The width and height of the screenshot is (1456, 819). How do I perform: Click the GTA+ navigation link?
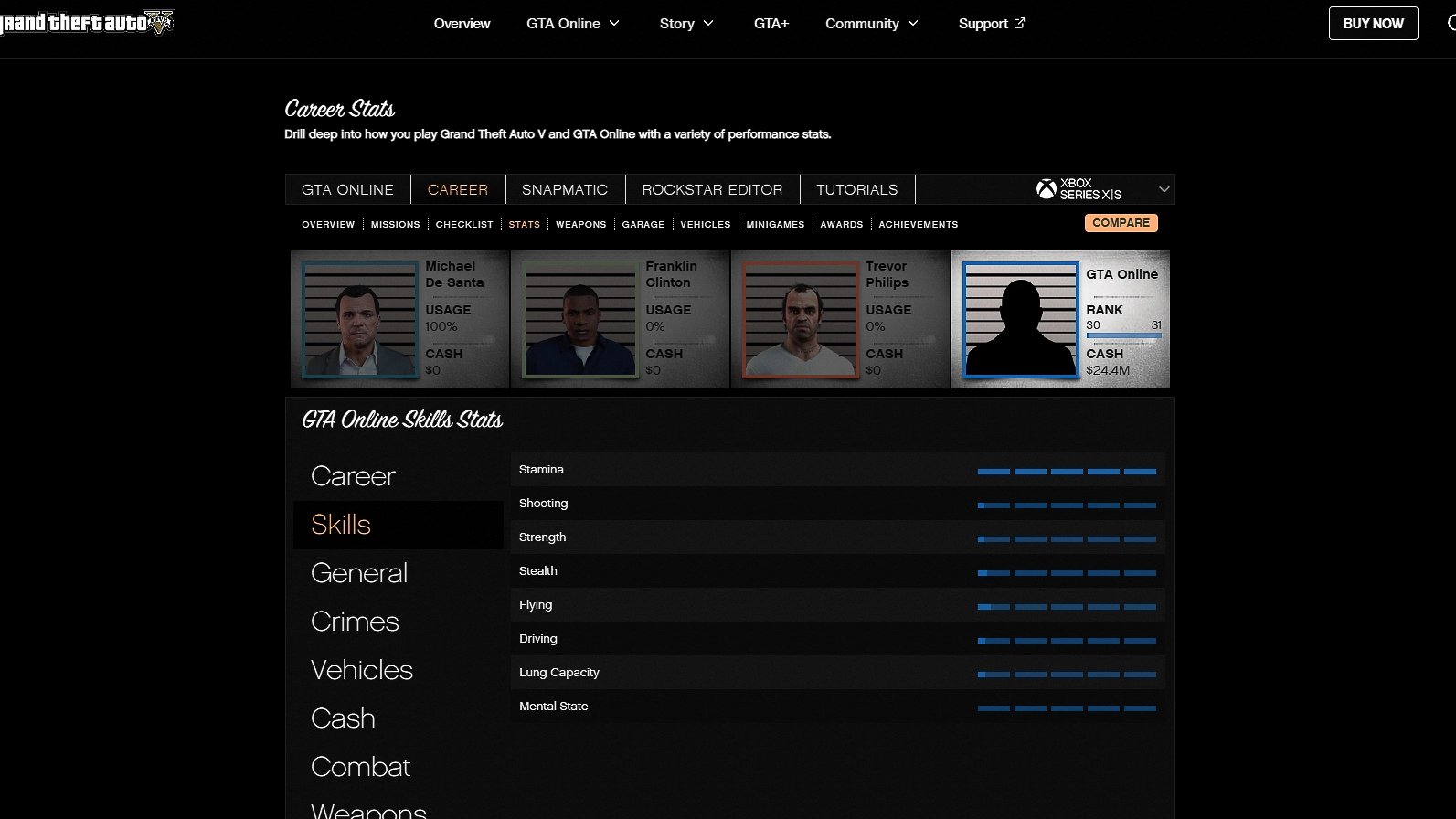pyautogui.click(x=771, y=24)
